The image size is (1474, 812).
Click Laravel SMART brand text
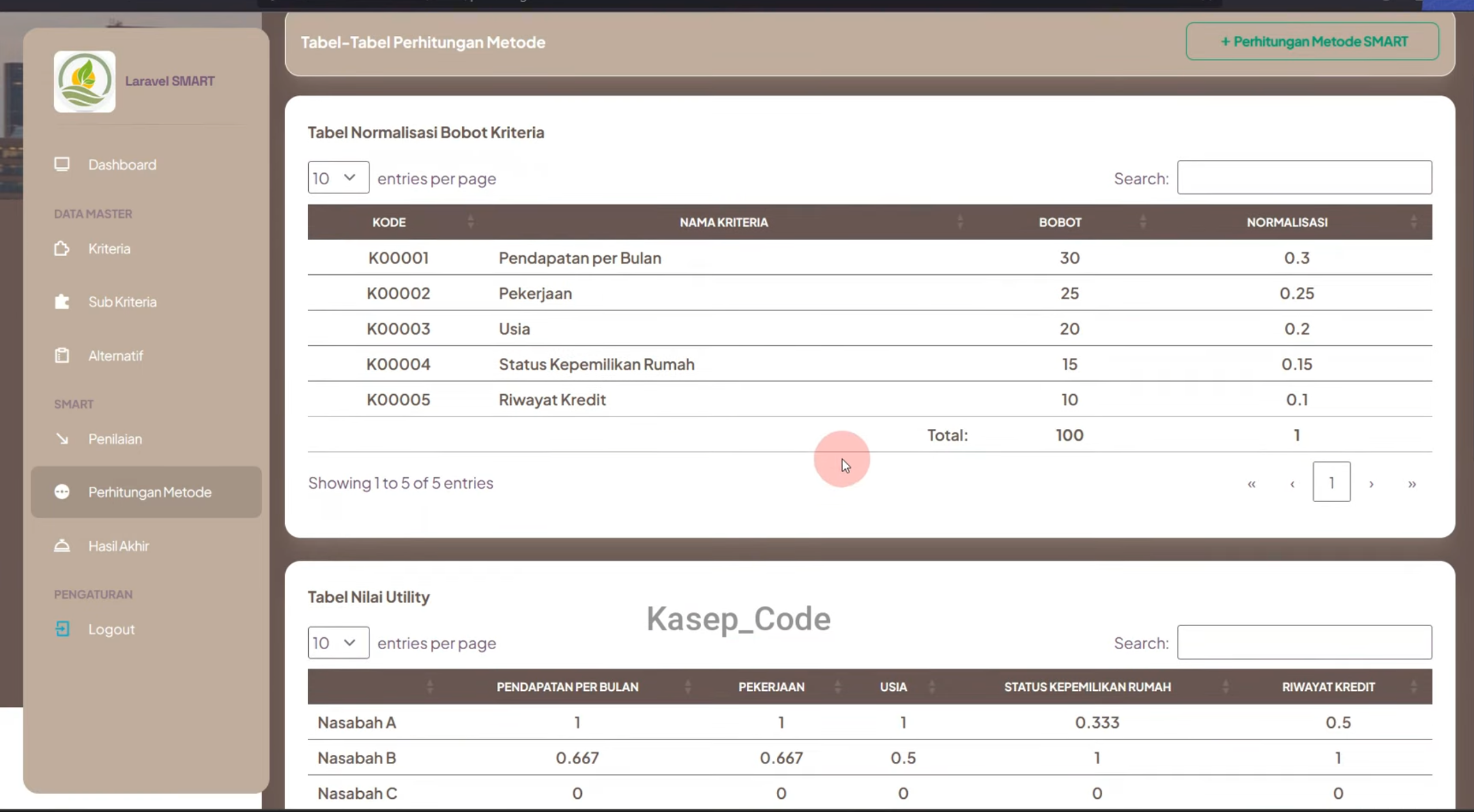[170, 81]
